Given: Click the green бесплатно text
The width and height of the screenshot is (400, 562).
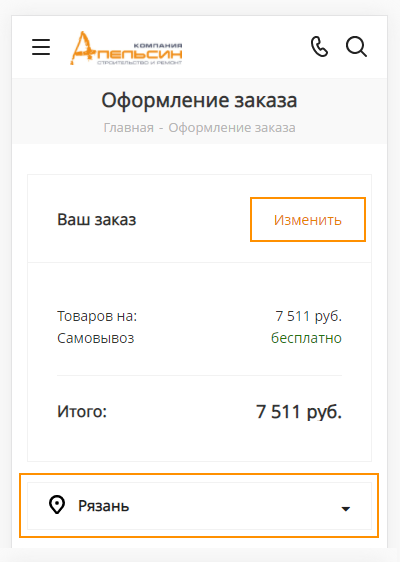Looking at the screenshot, I should click(x=306, y=338).
